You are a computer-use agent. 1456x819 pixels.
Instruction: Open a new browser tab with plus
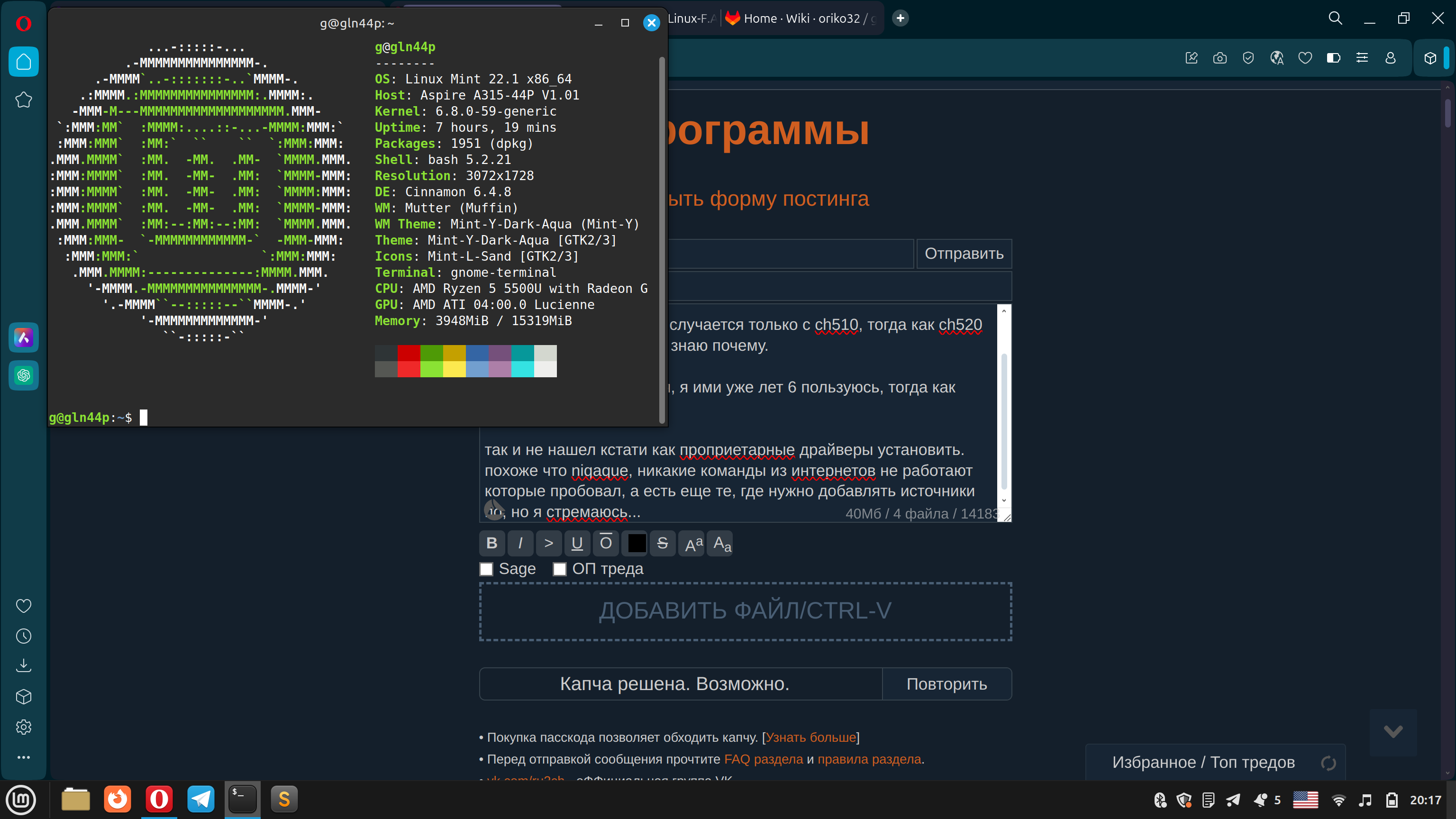pos(901,18)
